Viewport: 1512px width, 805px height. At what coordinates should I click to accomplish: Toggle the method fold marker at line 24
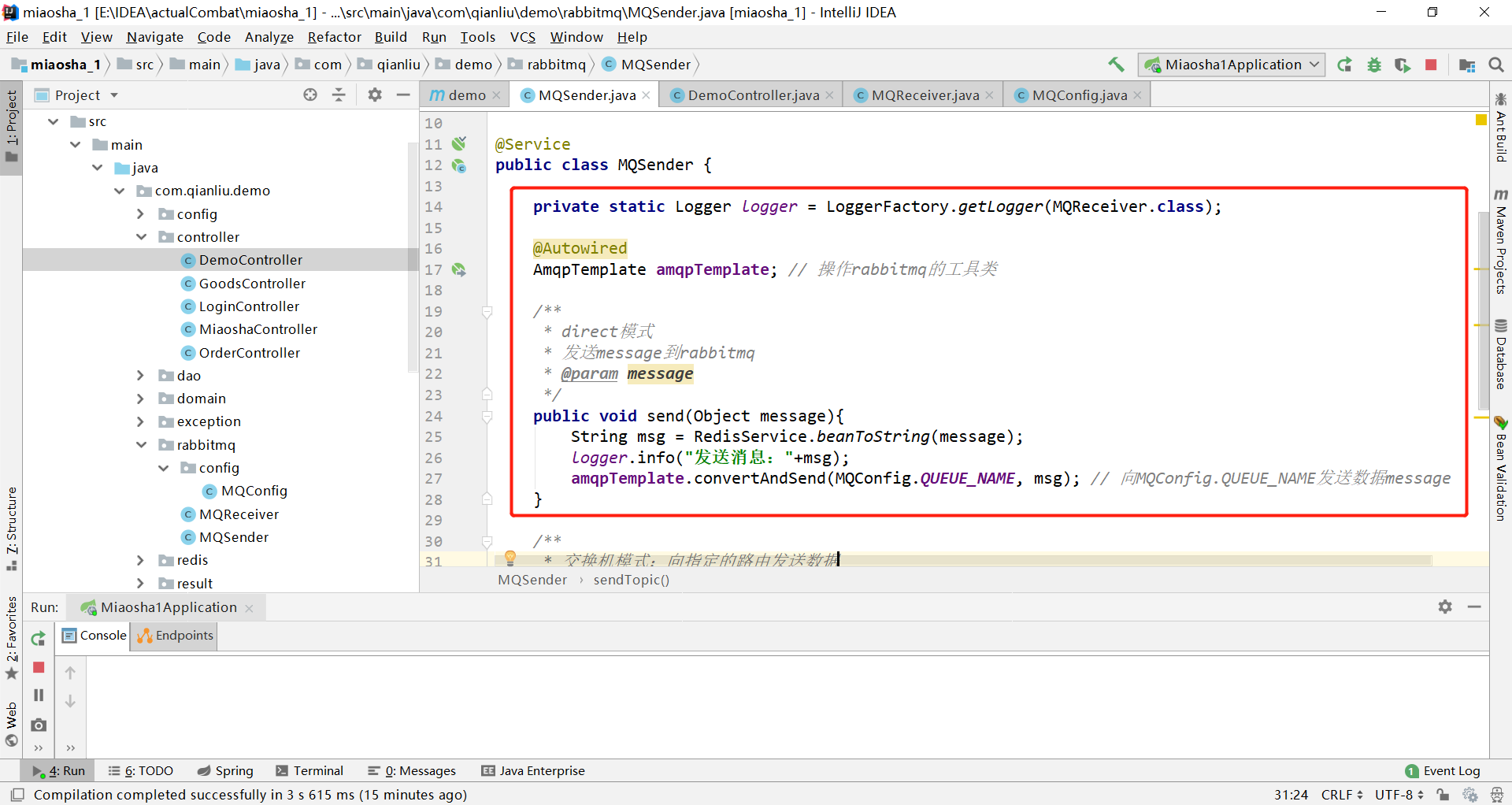487,417
